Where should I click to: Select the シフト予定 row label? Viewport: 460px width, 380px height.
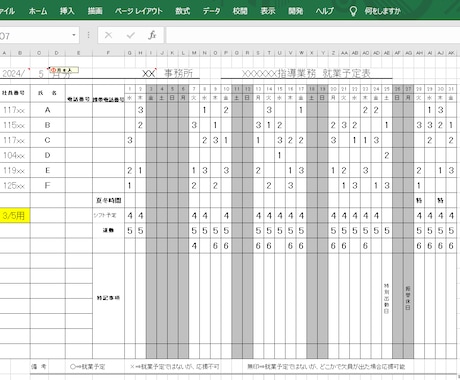tap(108, 215)
